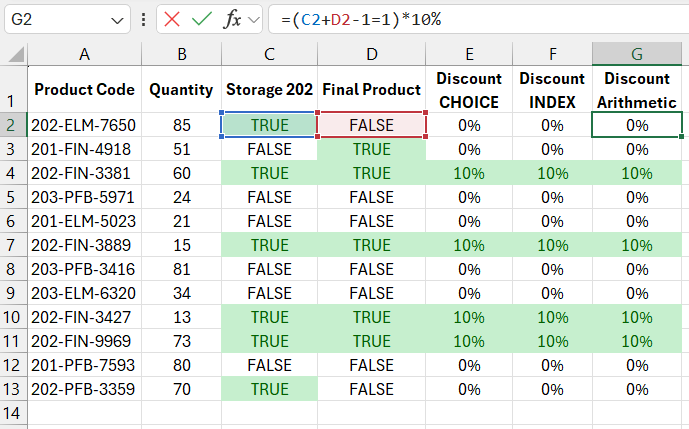This screenshot has height=429, width=689.
Task: Select column E header
Action: (x=469, y=54)
